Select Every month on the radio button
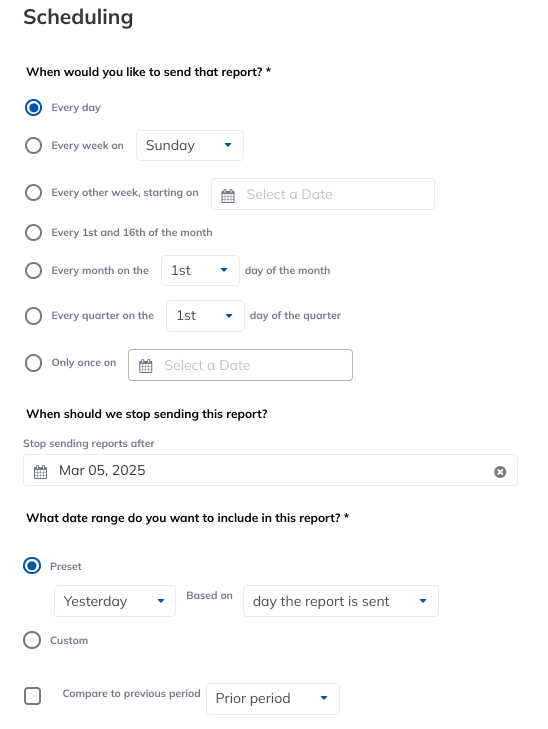The width and height of the screenshot is (548, 729). tap(33, 271)
